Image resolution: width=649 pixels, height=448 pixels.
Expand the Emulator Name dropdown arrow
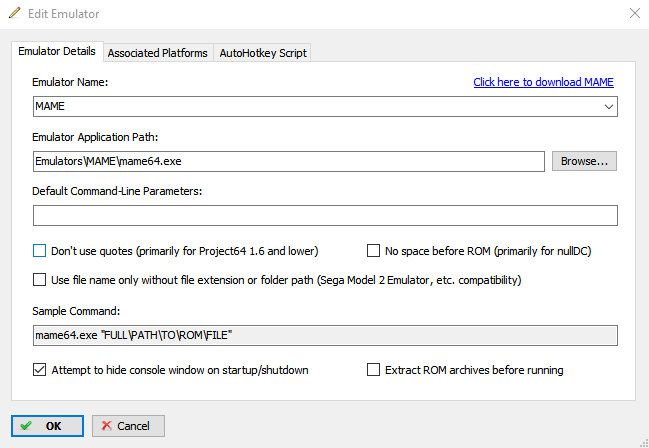[608, 106]
